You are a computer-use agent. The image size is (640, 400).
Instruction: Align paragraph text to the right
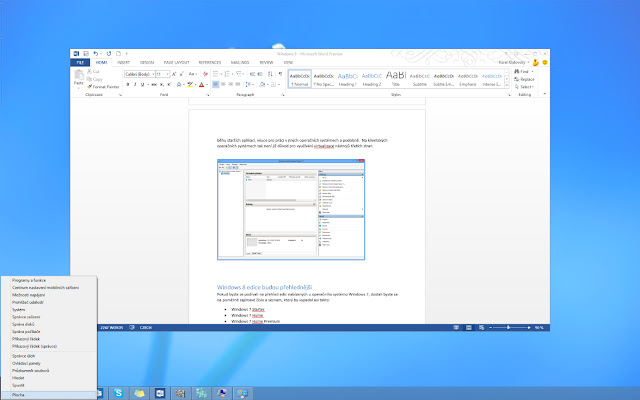[x=231, y=84]
